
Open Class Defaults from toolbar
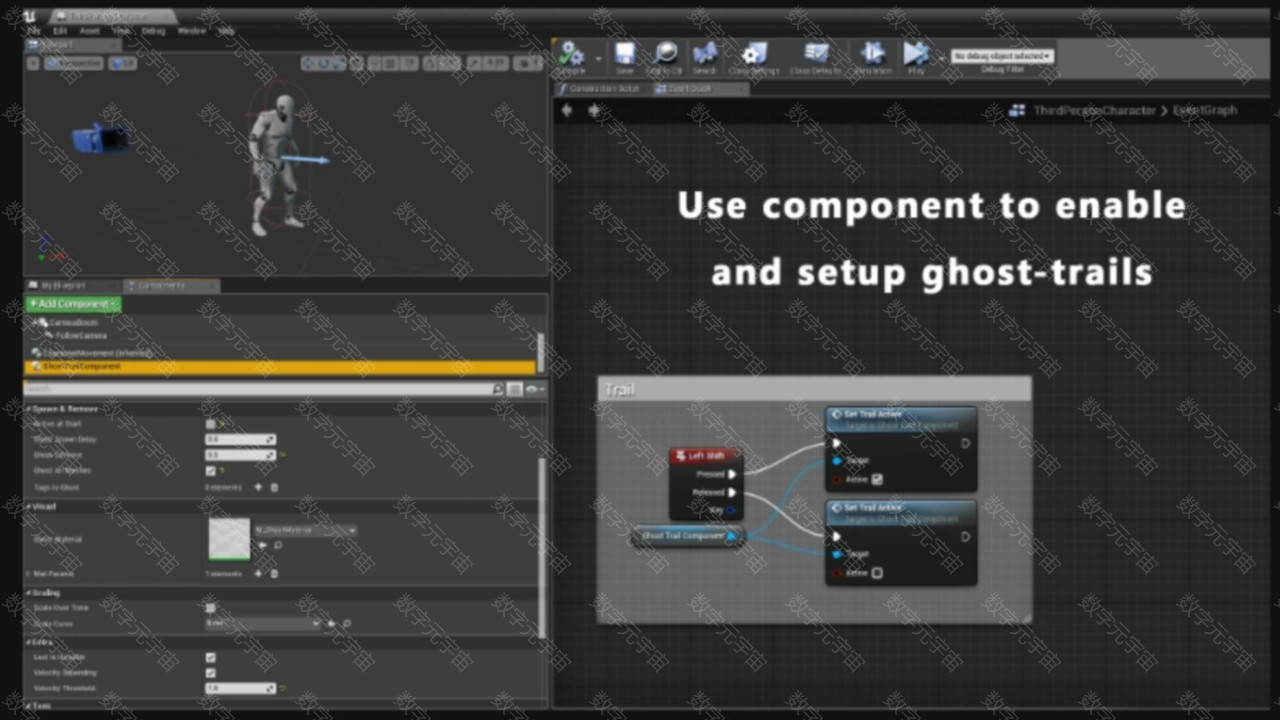tap(816, 53)
